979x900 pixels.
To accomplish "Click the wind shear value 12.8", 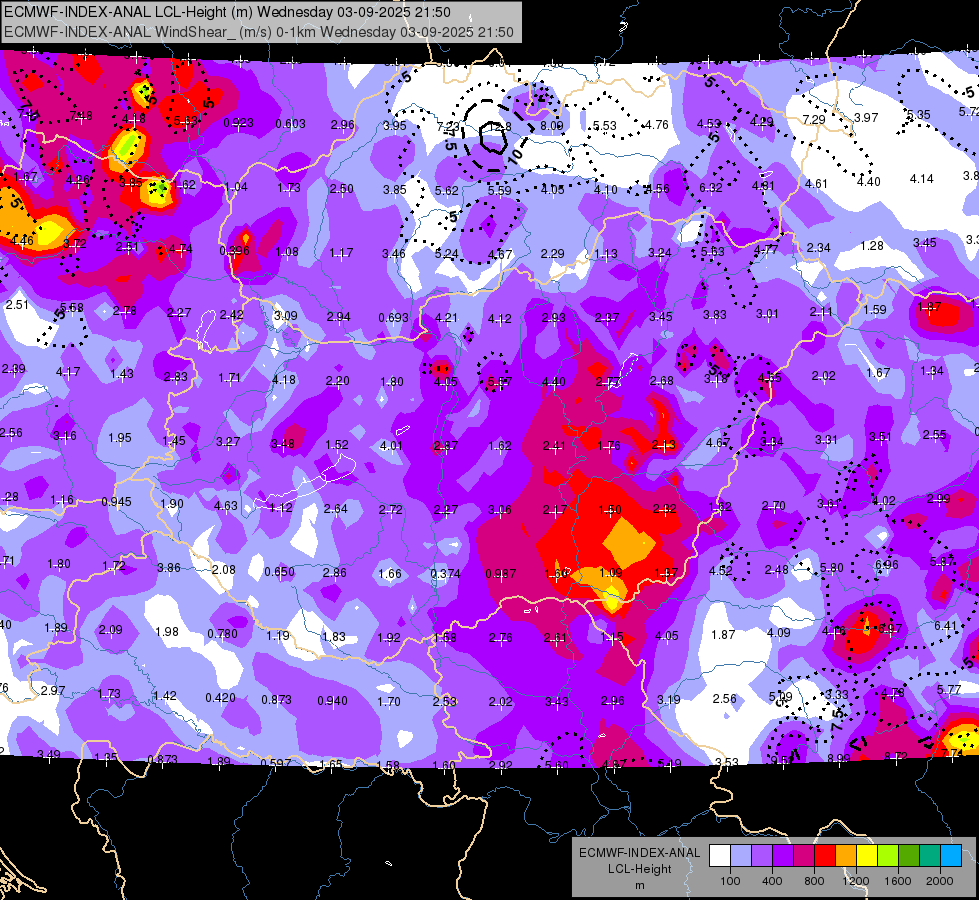I will [x=499, y=127].
